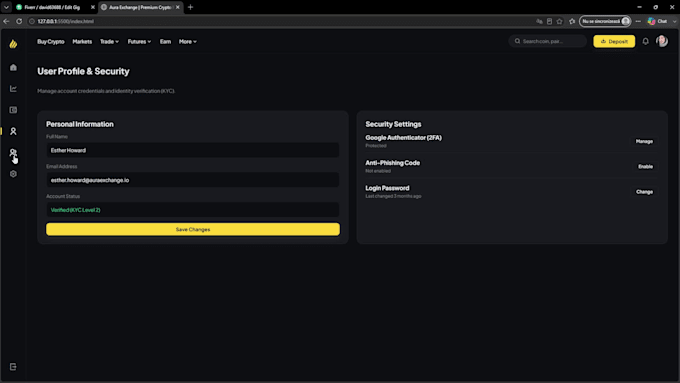
Task: Expand the Trade dropdown menu
Action: [109, 42]
